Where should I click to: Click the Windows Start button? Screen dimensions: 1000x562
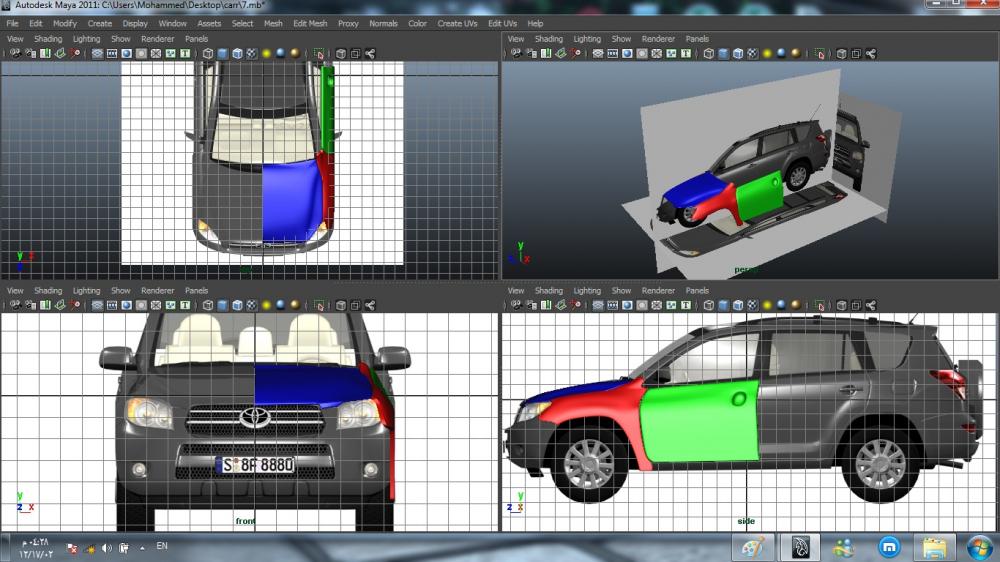(979, 547)
